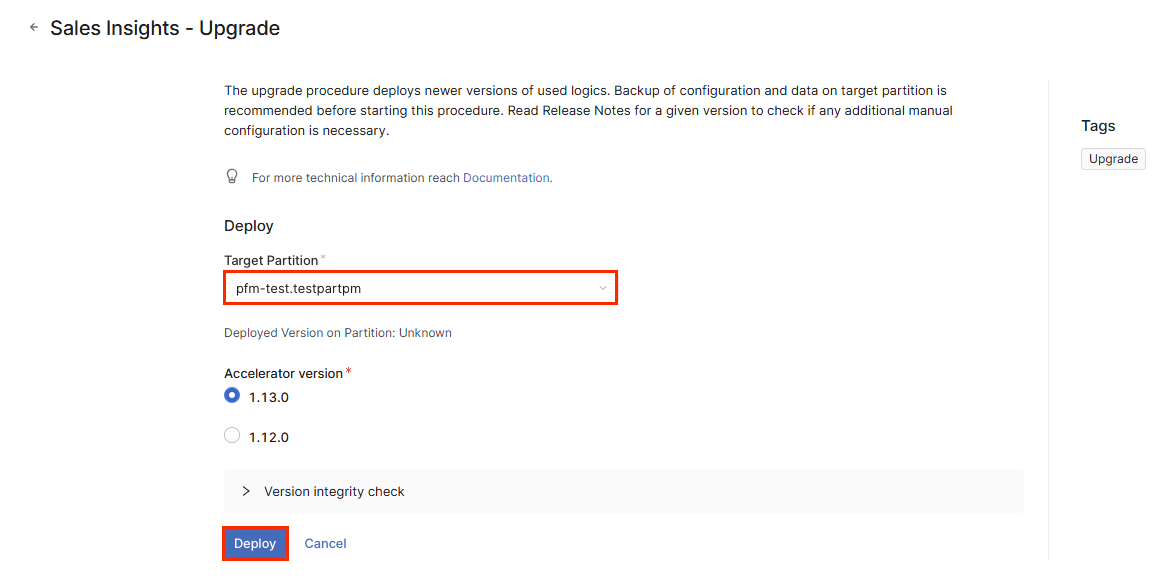The width and height of the screenshot is (1169, 587).
Task: Open the Target Partition dropdown
Action: 420,287
